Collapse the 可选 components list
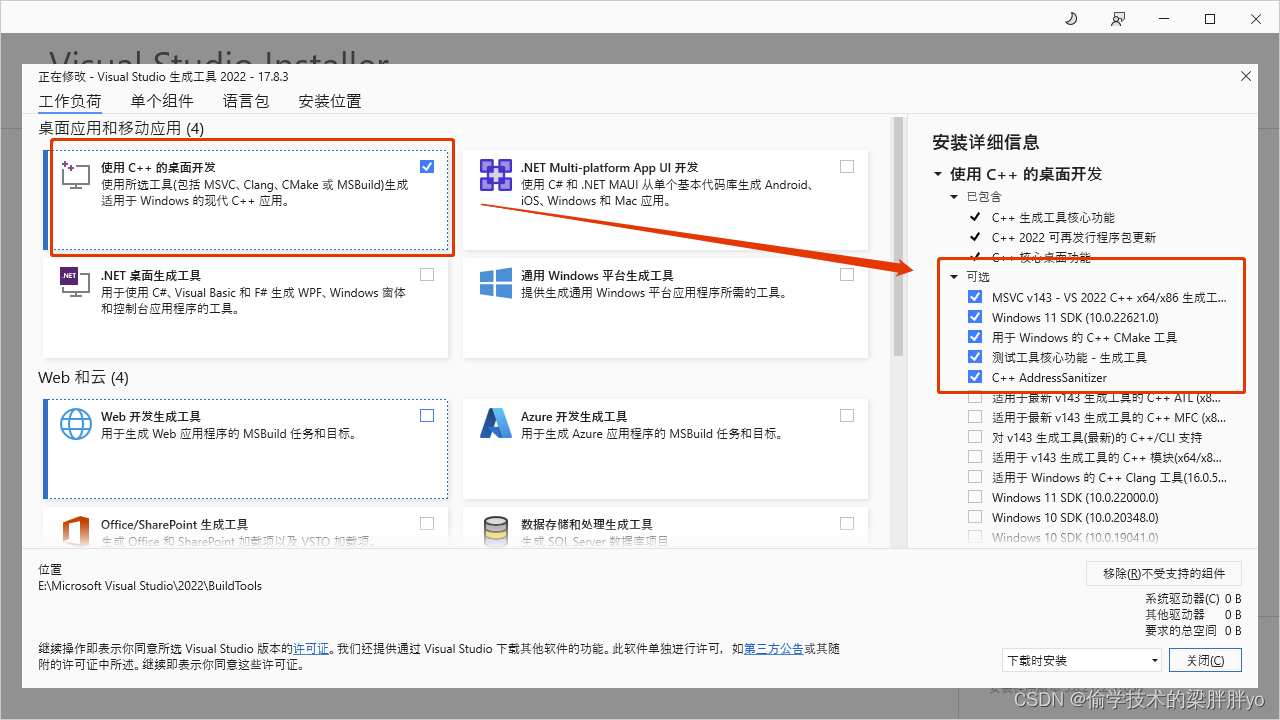Screen dimensions: 1280x720 click(x=953, y=276)
